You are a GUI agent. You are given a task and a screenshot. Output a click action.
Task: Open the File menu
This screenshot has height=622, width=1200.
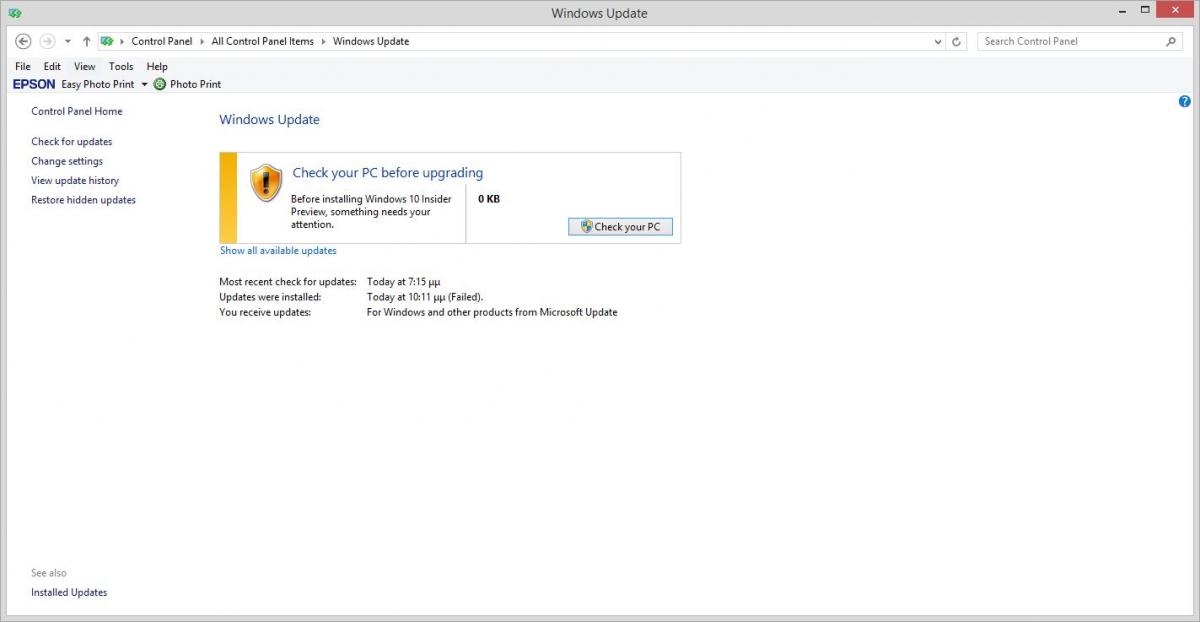tap(23, 66)
